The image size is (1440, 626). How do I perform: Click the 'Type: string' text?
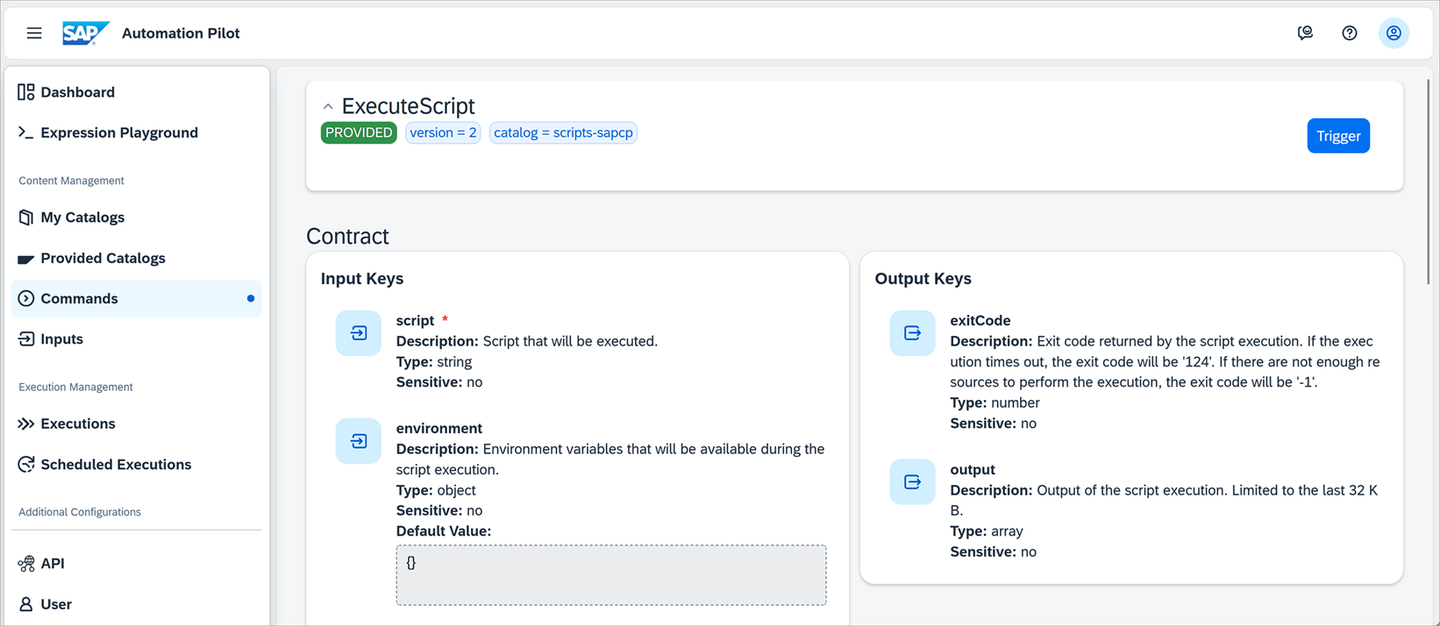(434, 362)
